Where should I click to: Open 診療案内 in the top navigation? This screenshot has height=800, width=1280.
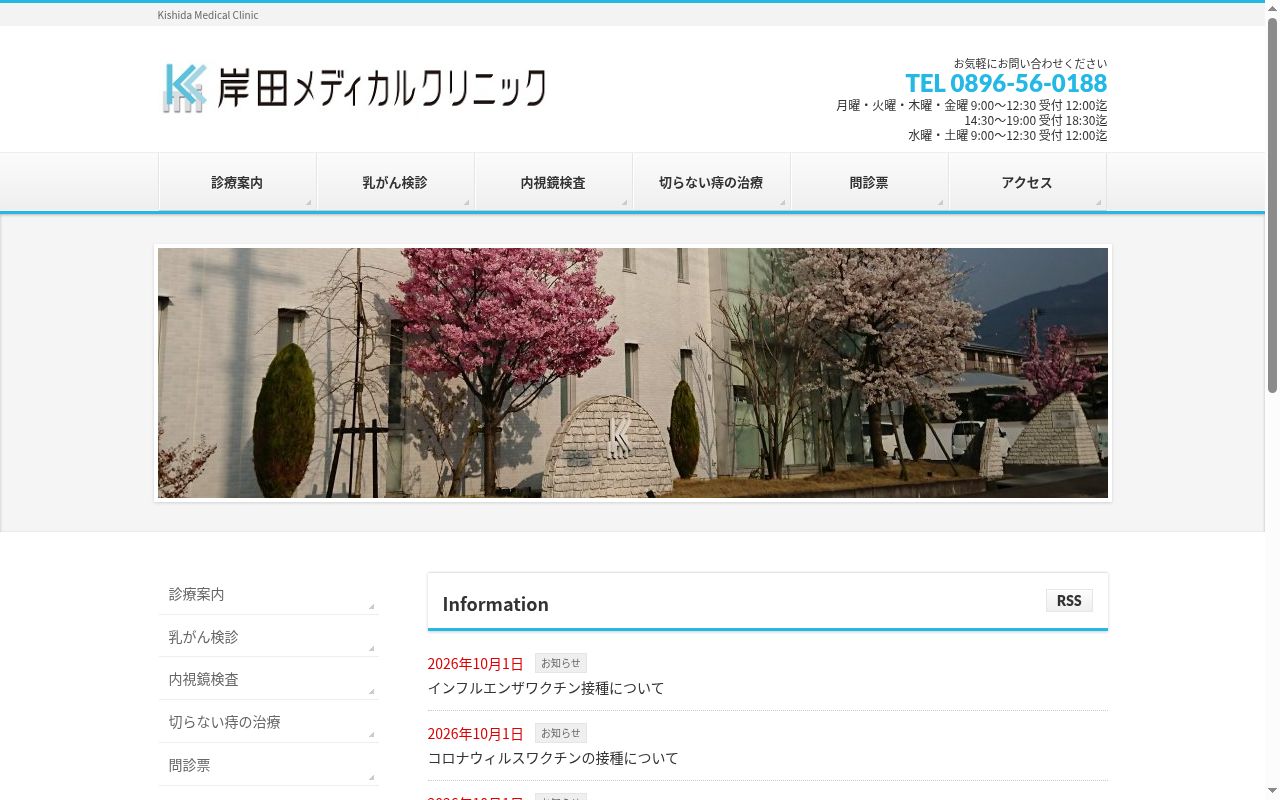pyautogui.click(x=237, y=182)
